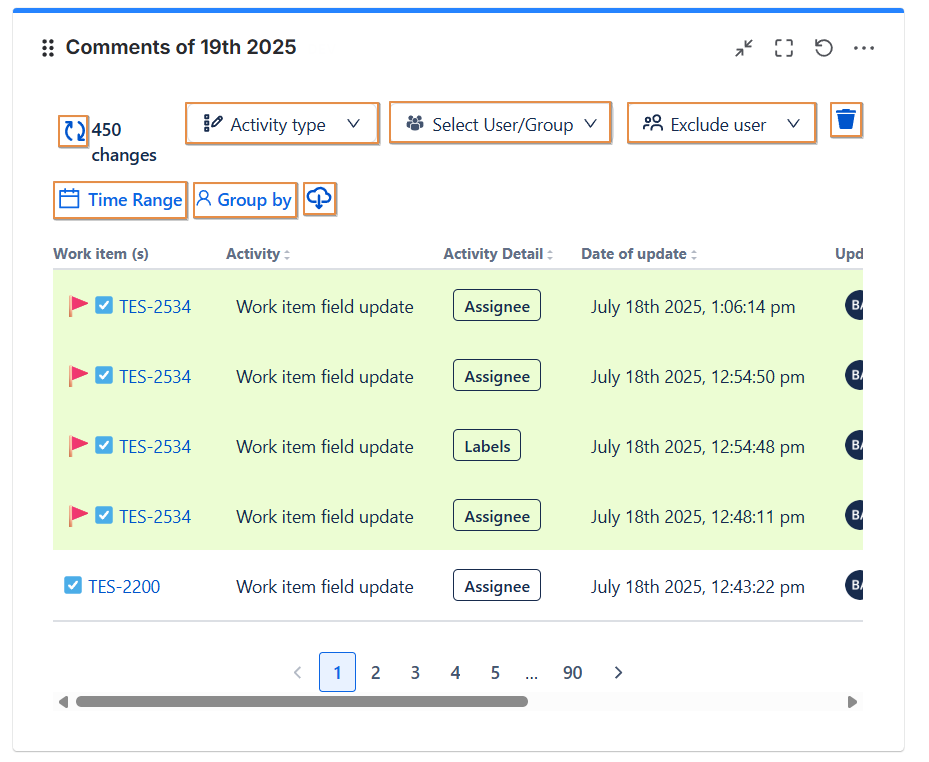Go to page 2 of results
Image resolution: width=929 pixels, height=762 pixels.
click(376, 673)
